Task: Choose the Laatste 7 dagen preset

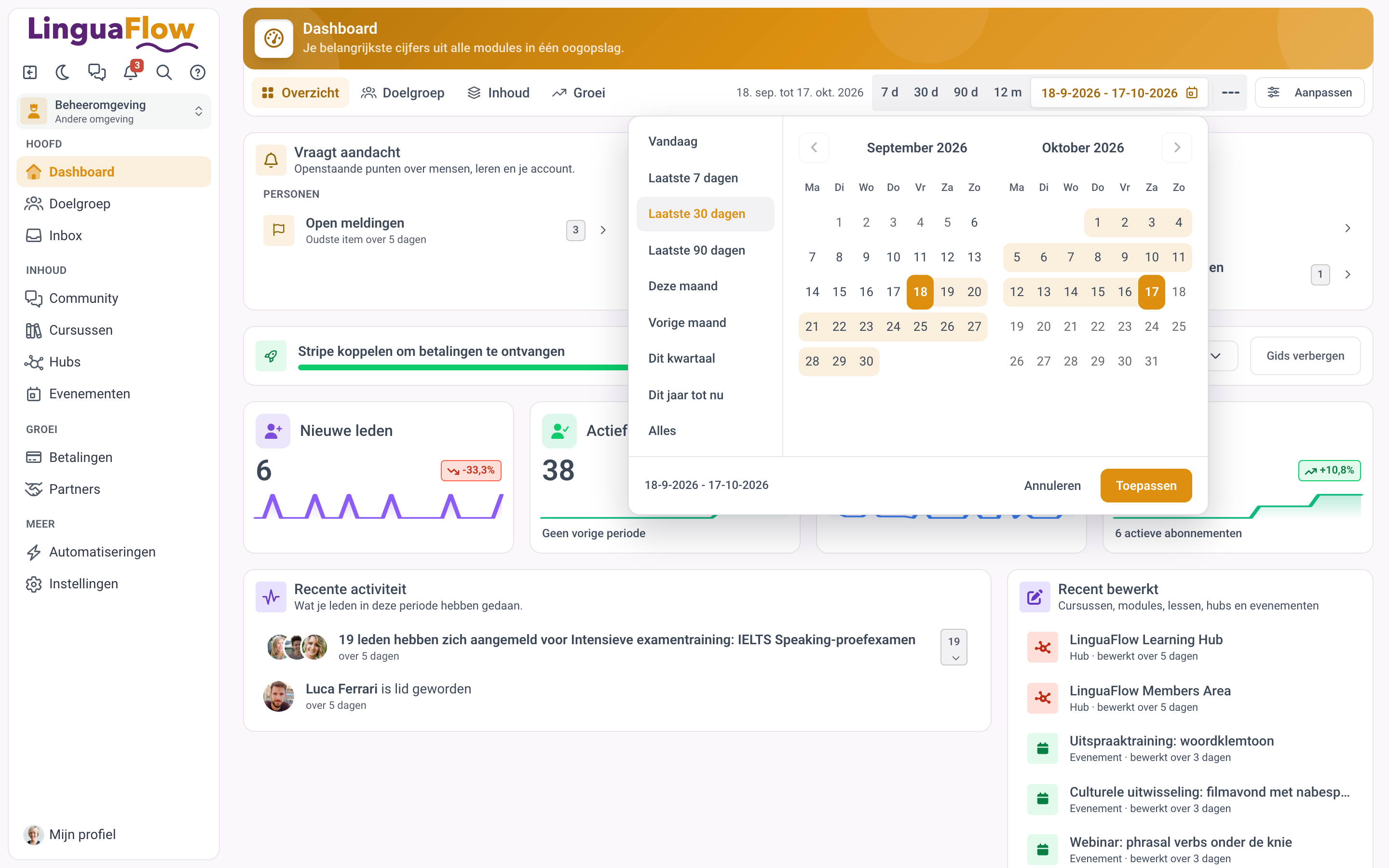Action: click(x=705, y=178)
